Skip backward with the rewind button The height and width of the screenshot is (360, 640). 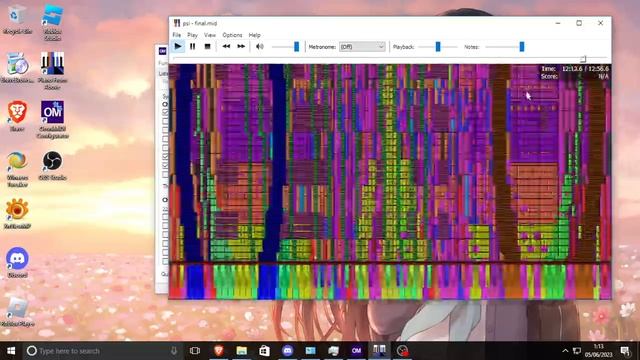tap(226, 47)
